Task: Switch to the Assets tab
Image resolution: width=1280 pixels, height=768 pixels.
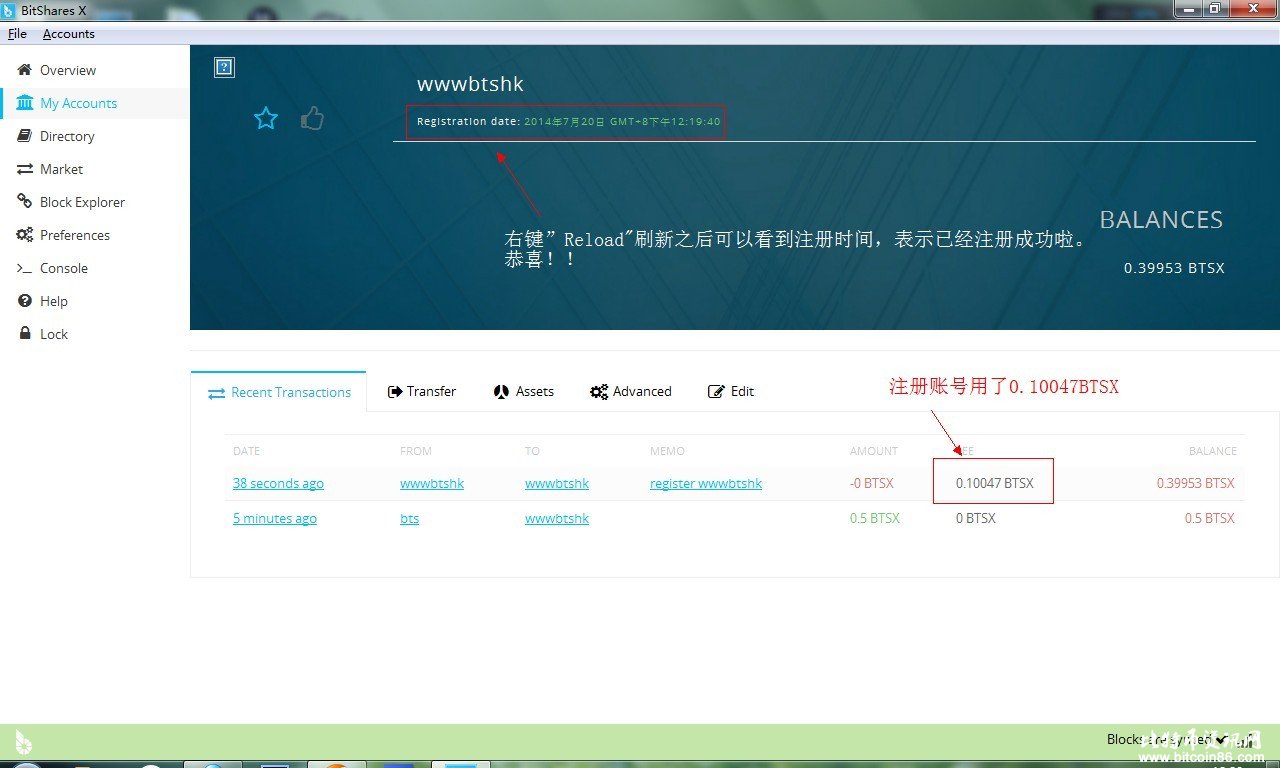Action: (x=524, y=391)
